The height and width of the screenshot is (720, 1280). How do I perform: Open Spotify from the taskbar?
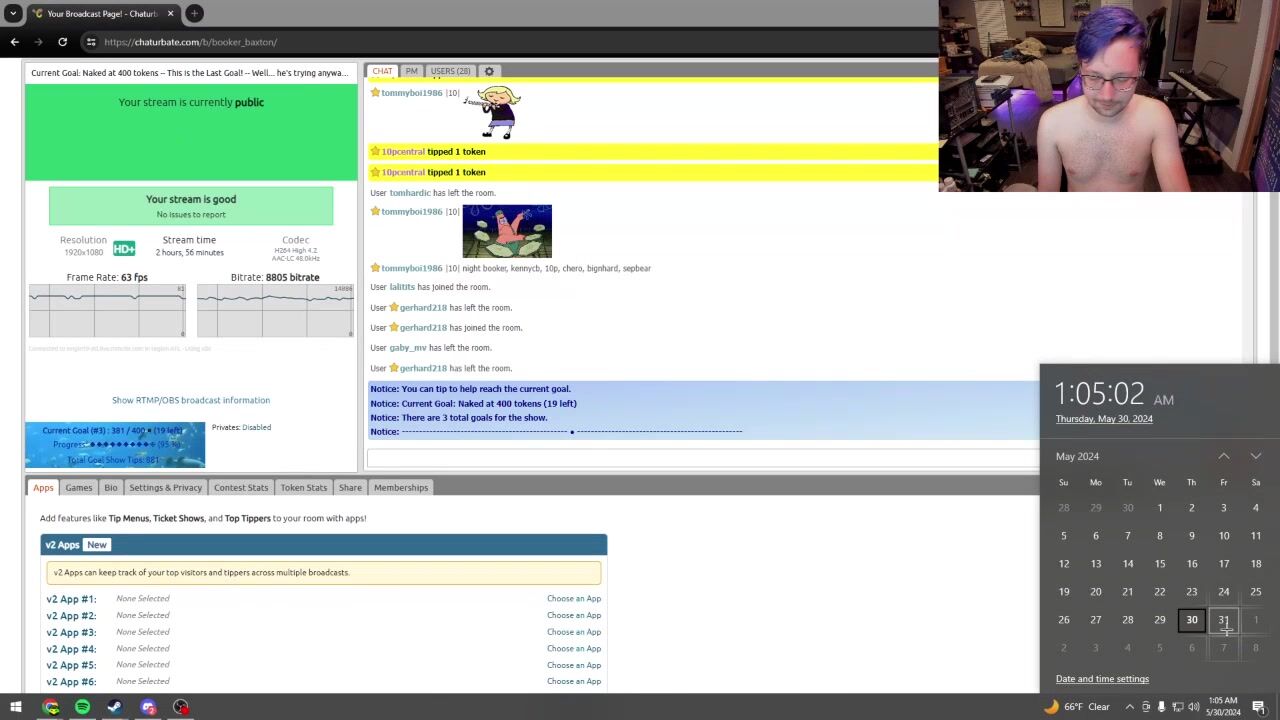tap(82, 707)
